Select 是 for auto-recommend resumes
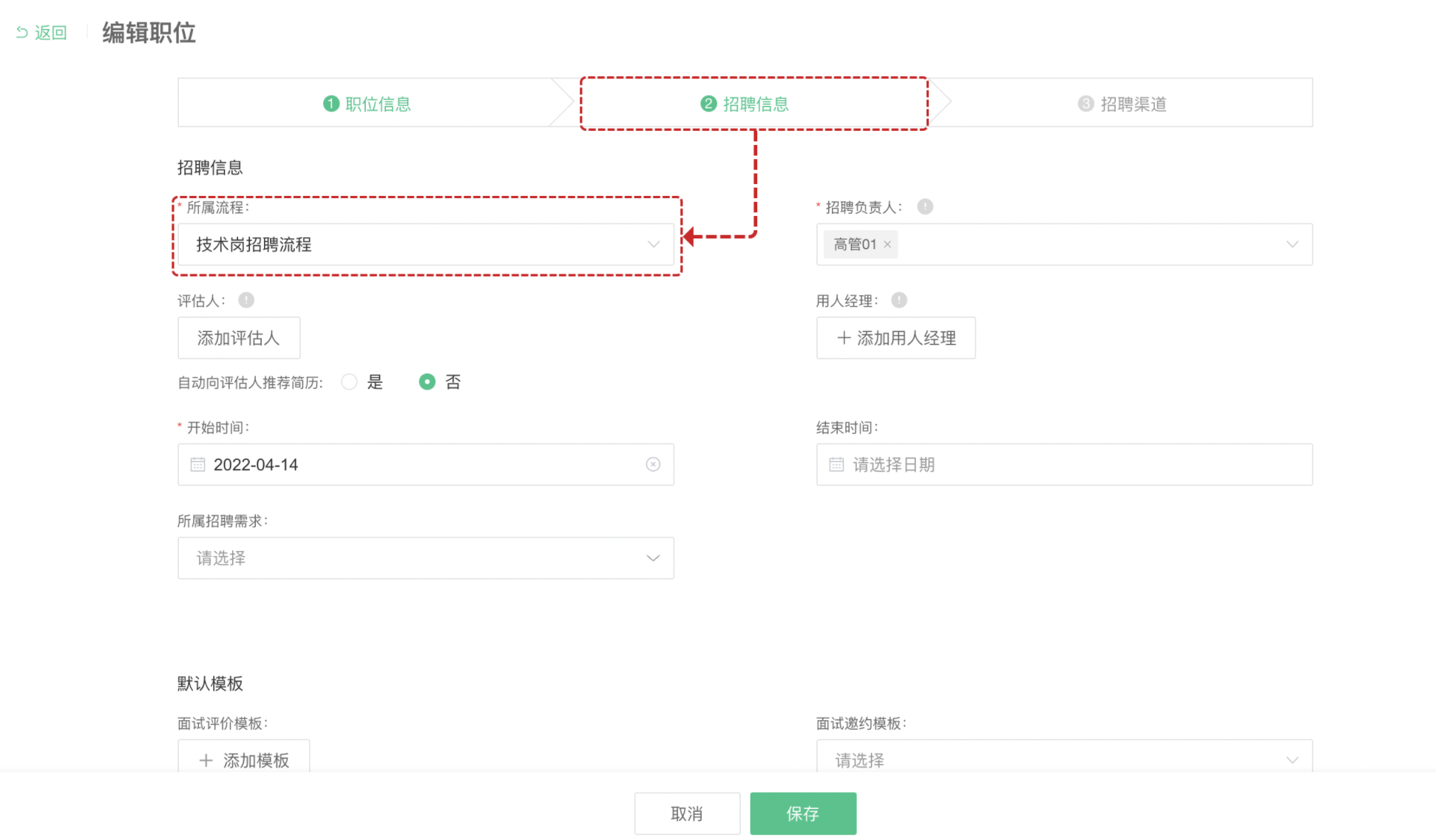This screenshot has width=1436, height=840. (349, 382)
